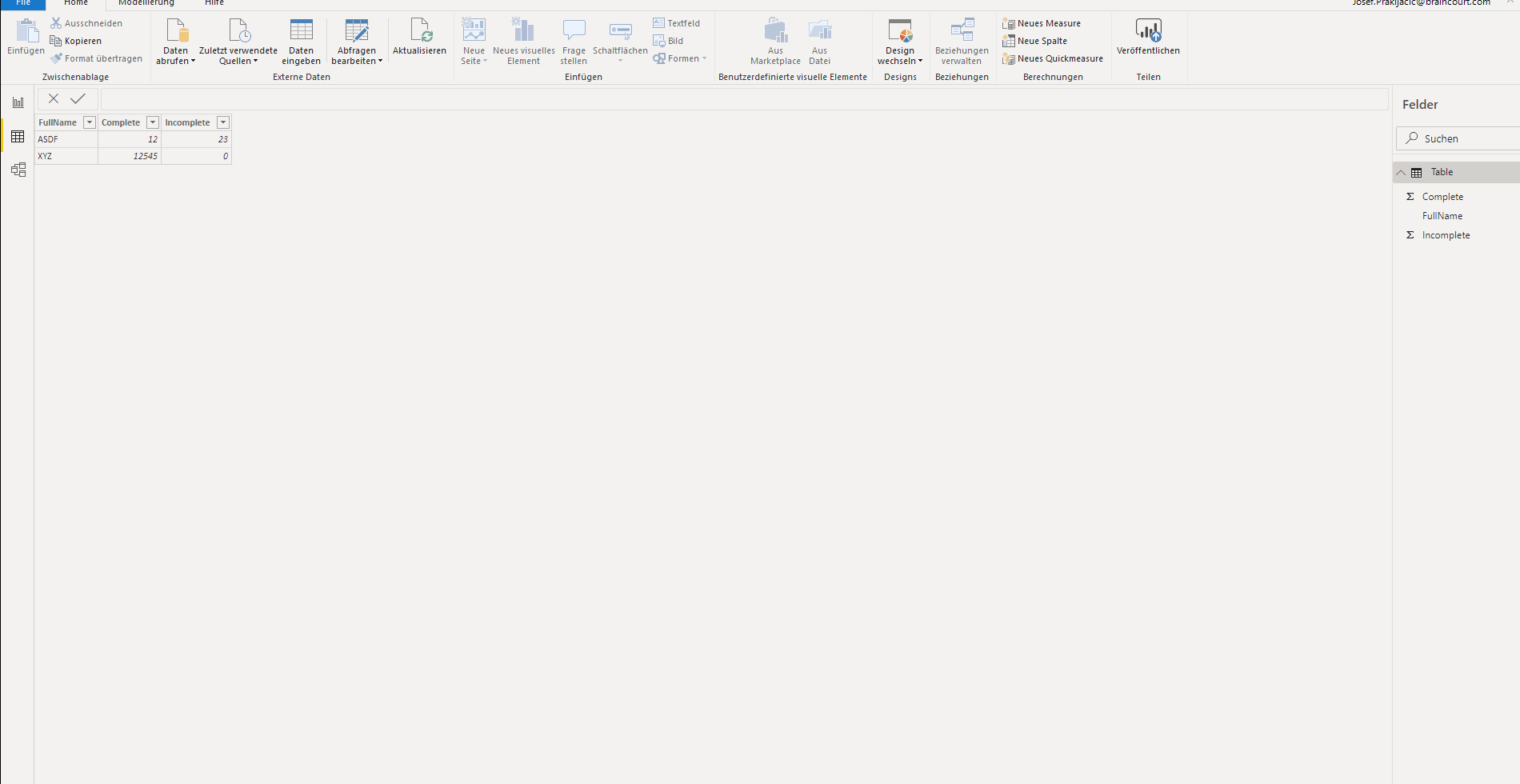Click Neues Measure

[x=1042, y=23]
